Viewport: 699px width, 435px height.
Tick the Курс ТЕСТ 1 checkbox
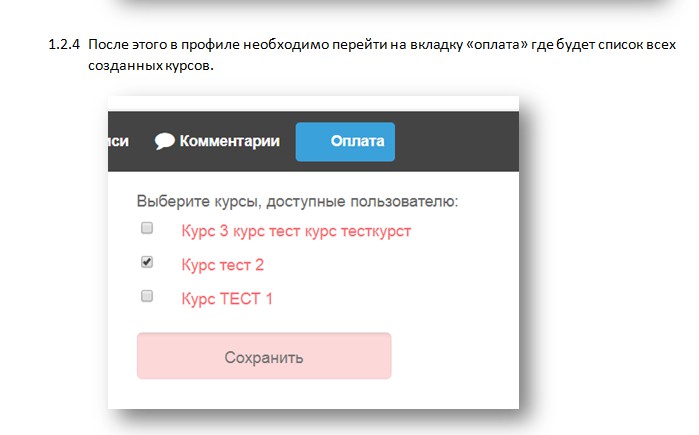147,296
